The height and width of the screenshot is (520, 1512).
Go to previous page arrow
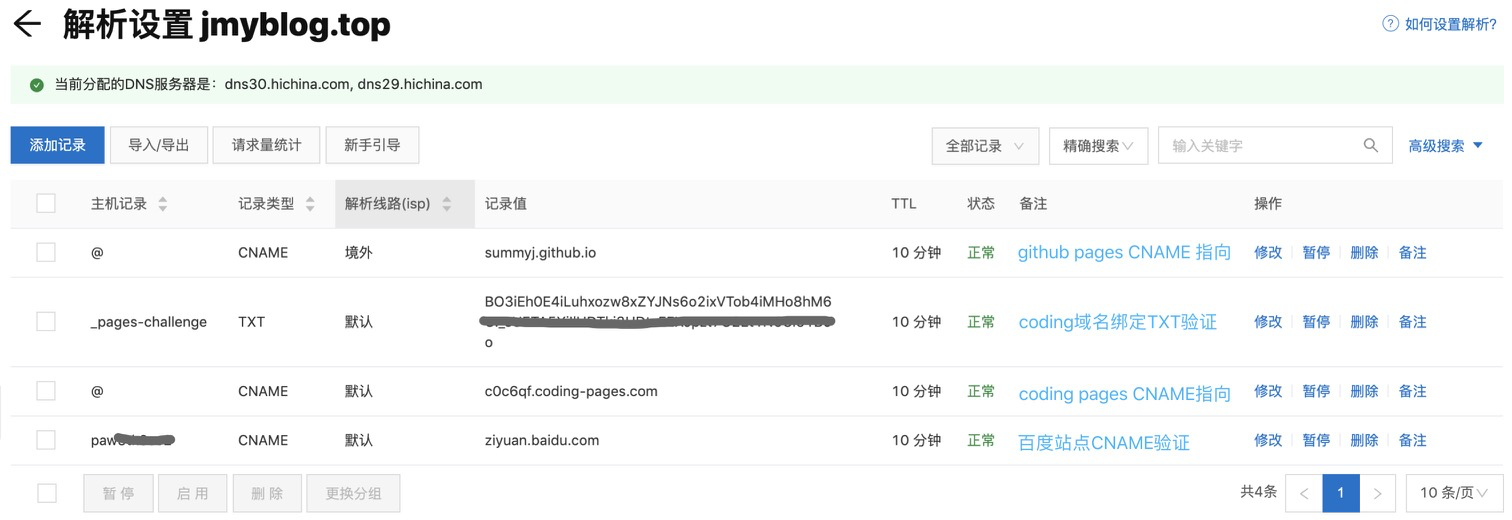point(1304,493)
